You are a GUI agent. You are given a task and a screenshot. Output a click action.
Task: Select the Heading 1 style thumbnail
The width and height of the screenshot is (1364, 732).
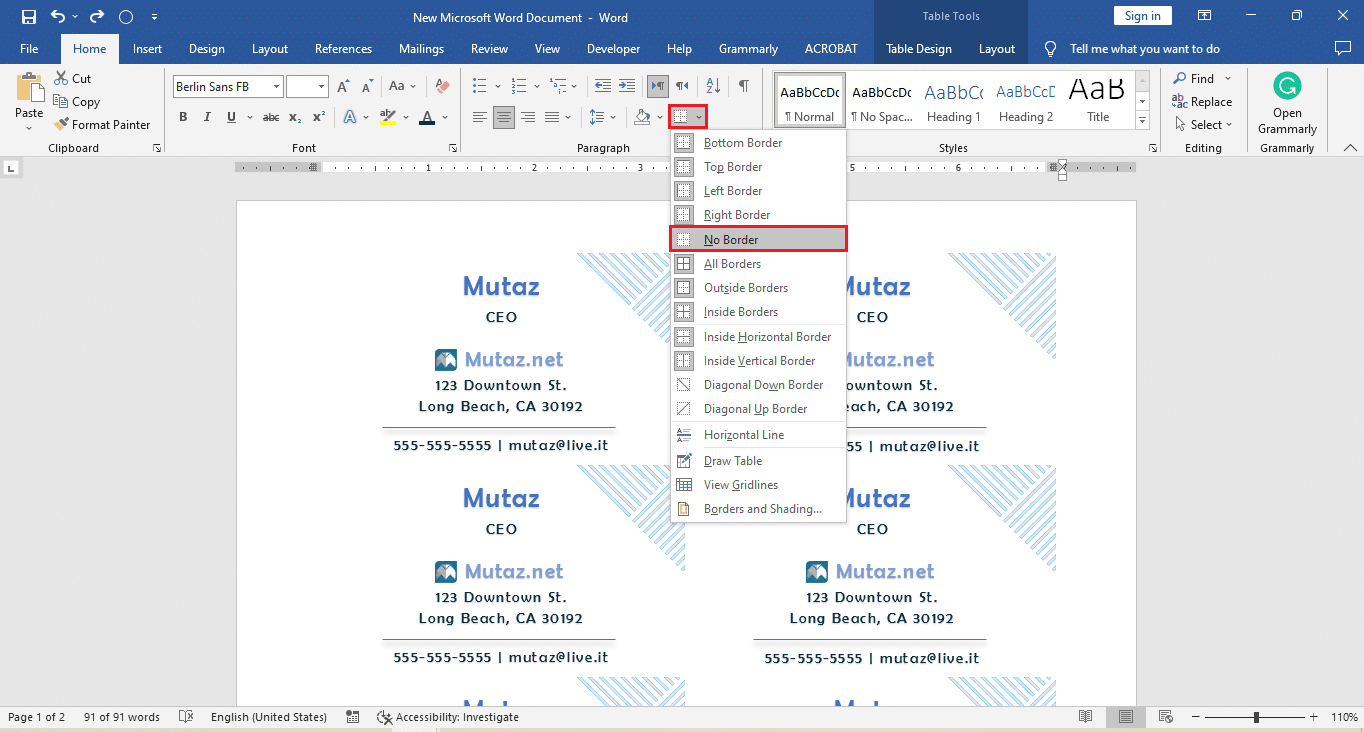click(x=953, y=101)
